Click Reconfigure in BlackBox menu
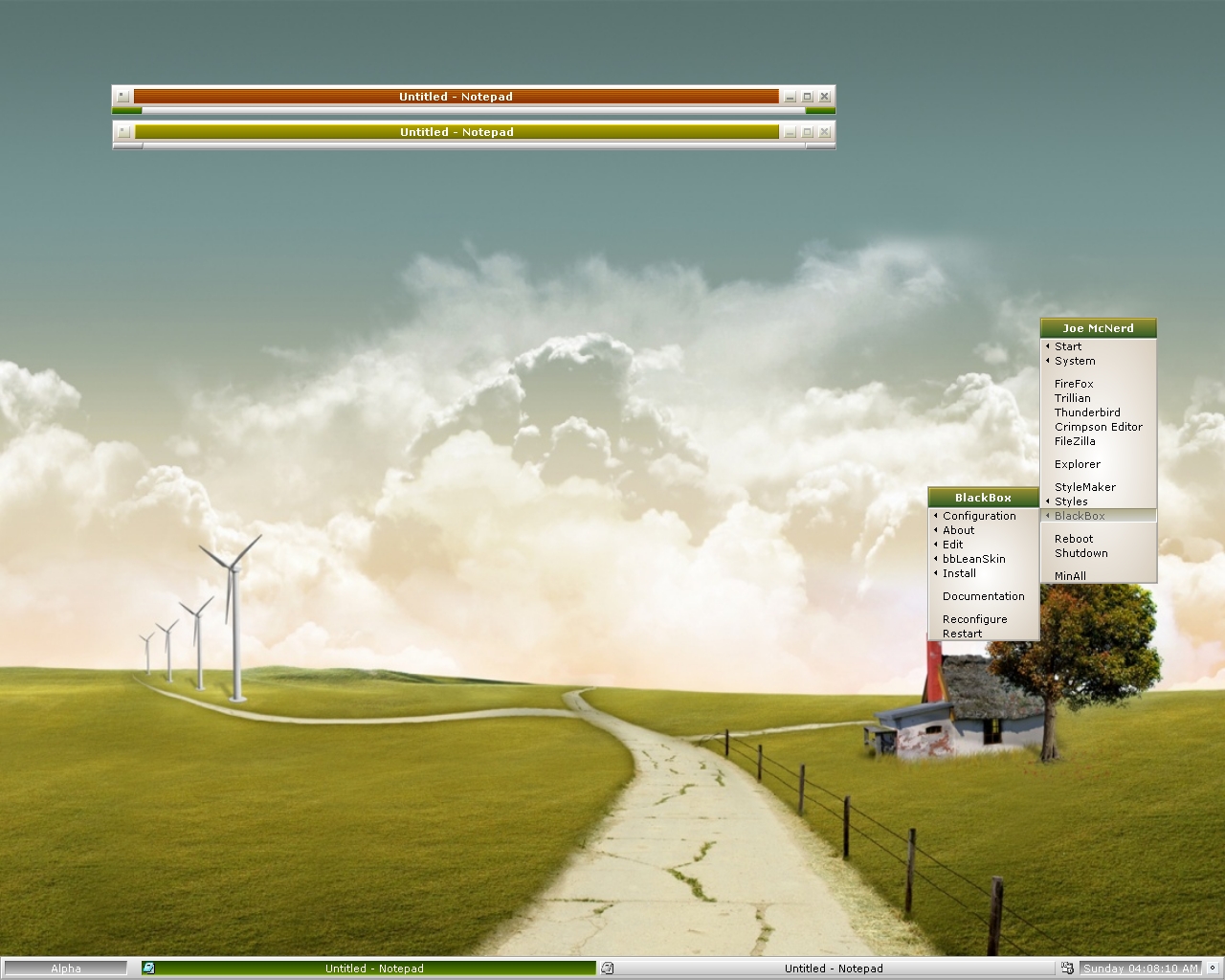Image resolution: width=1225 pixels, height=980 pixels. [984, 619]
